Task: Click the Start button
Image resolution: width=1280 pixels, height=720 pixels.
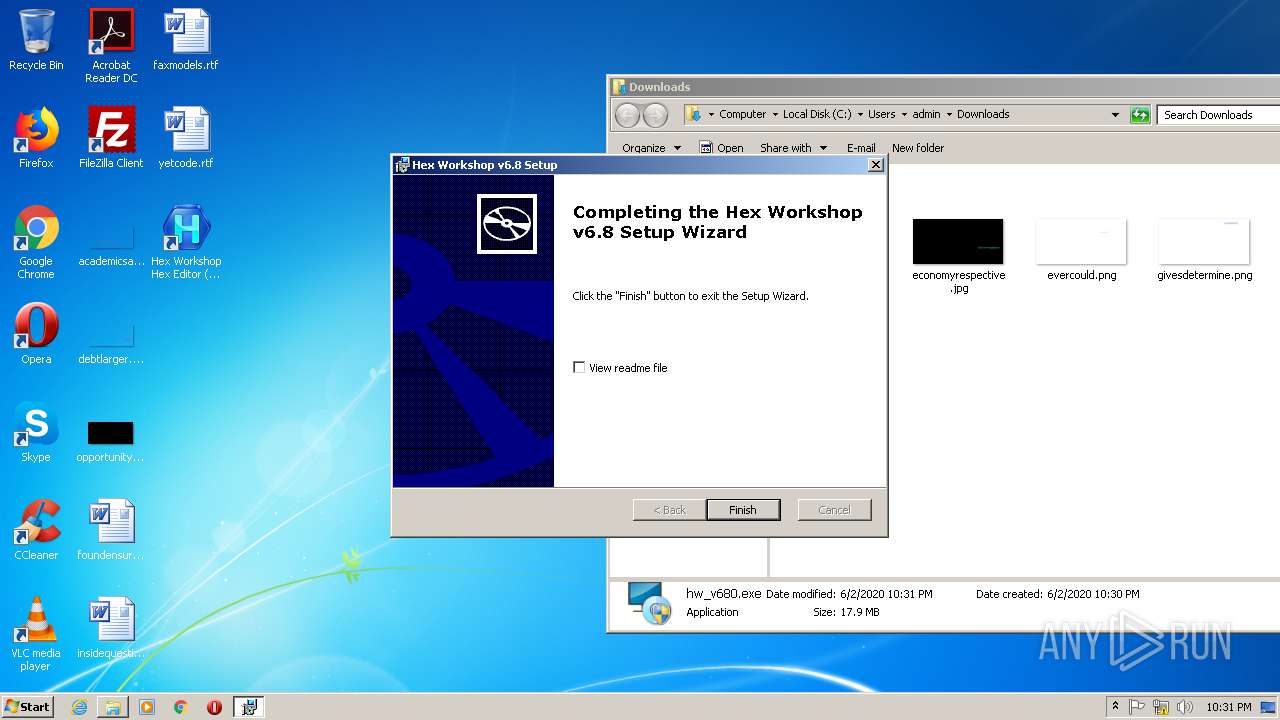Action: point(28,707)
